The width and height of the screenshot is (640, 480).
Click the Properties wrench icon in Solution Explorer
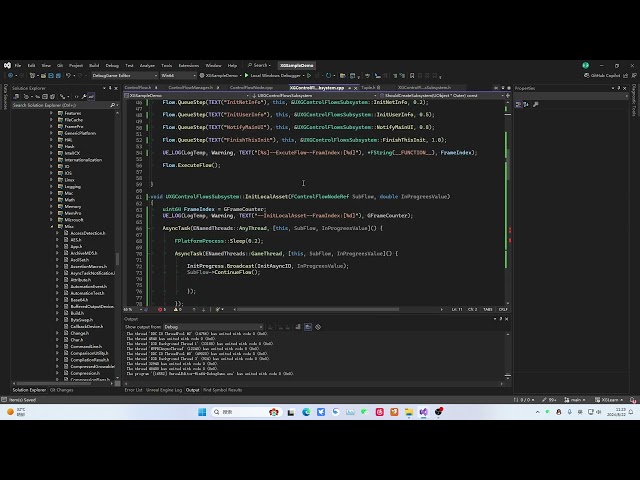(84, 96)
